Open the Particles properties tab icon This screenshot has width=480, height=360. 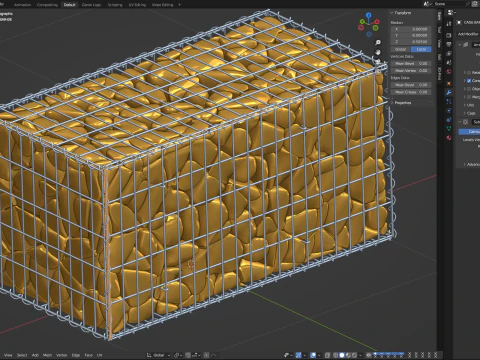coord(449,101)
